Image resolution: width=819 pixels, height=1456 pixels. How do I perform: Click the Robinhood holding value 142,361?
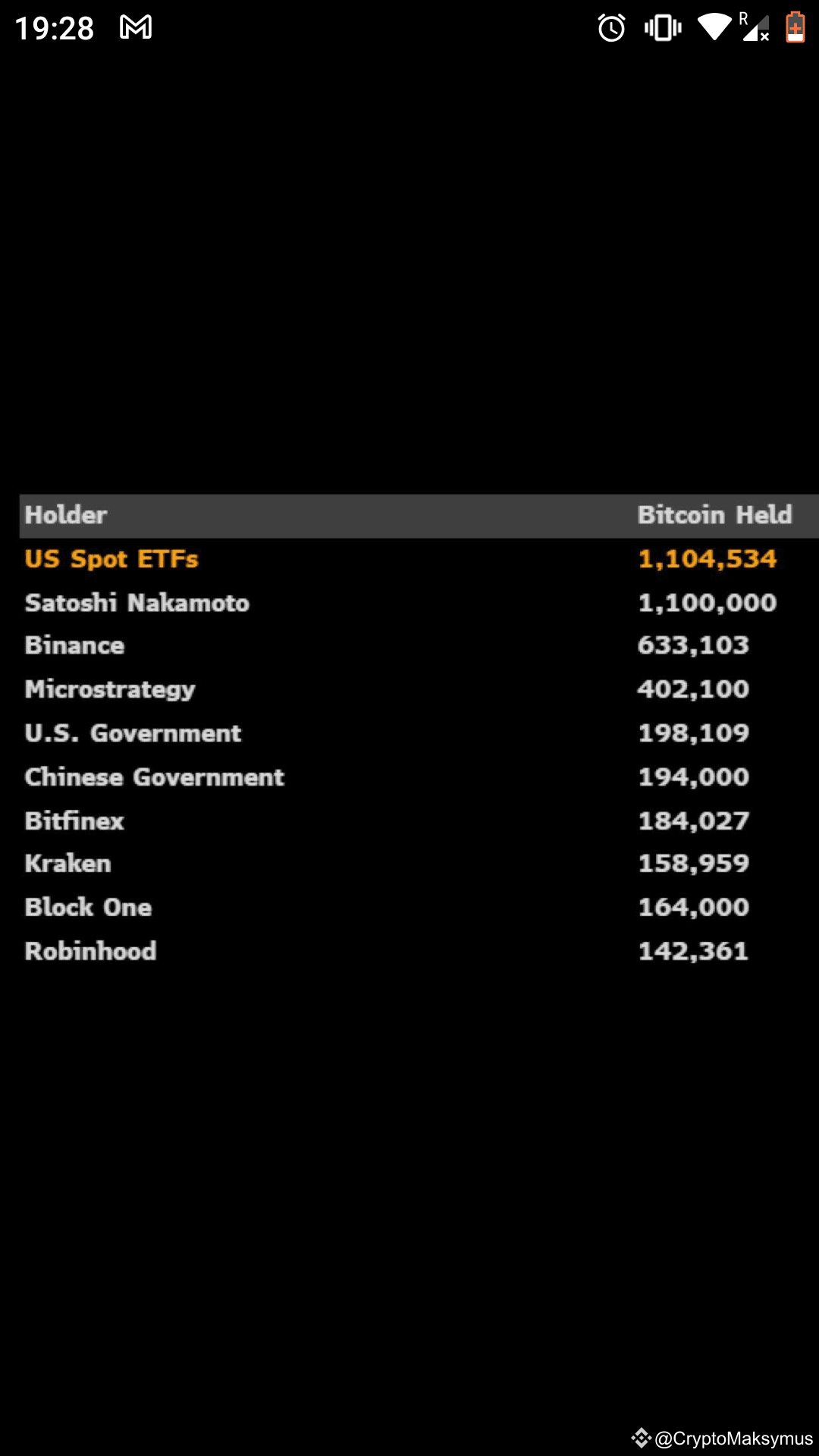coord(692,951)
